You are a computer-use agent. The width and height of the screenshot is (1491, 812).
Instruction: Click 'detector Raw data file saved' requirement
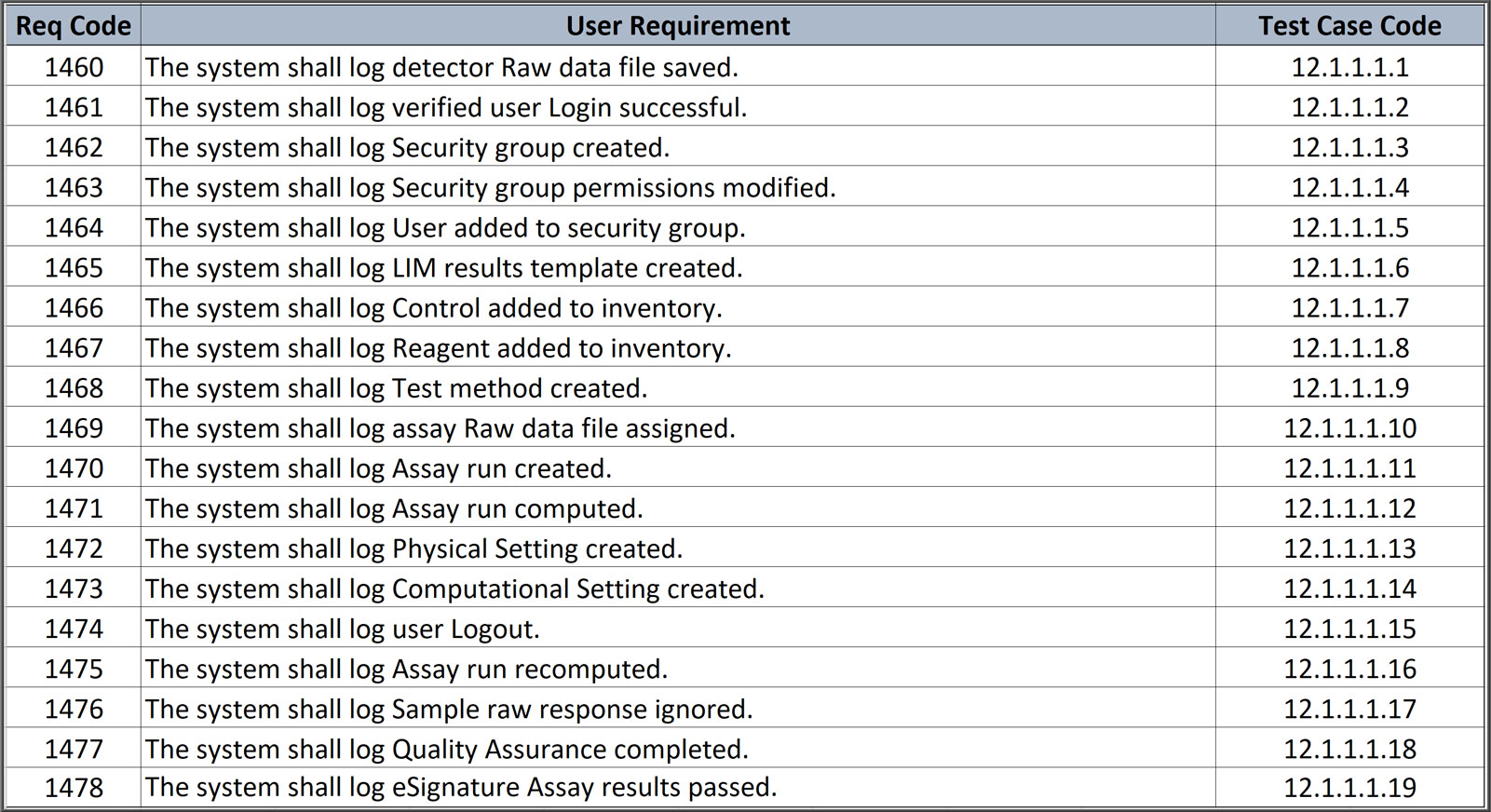(441, 67)
